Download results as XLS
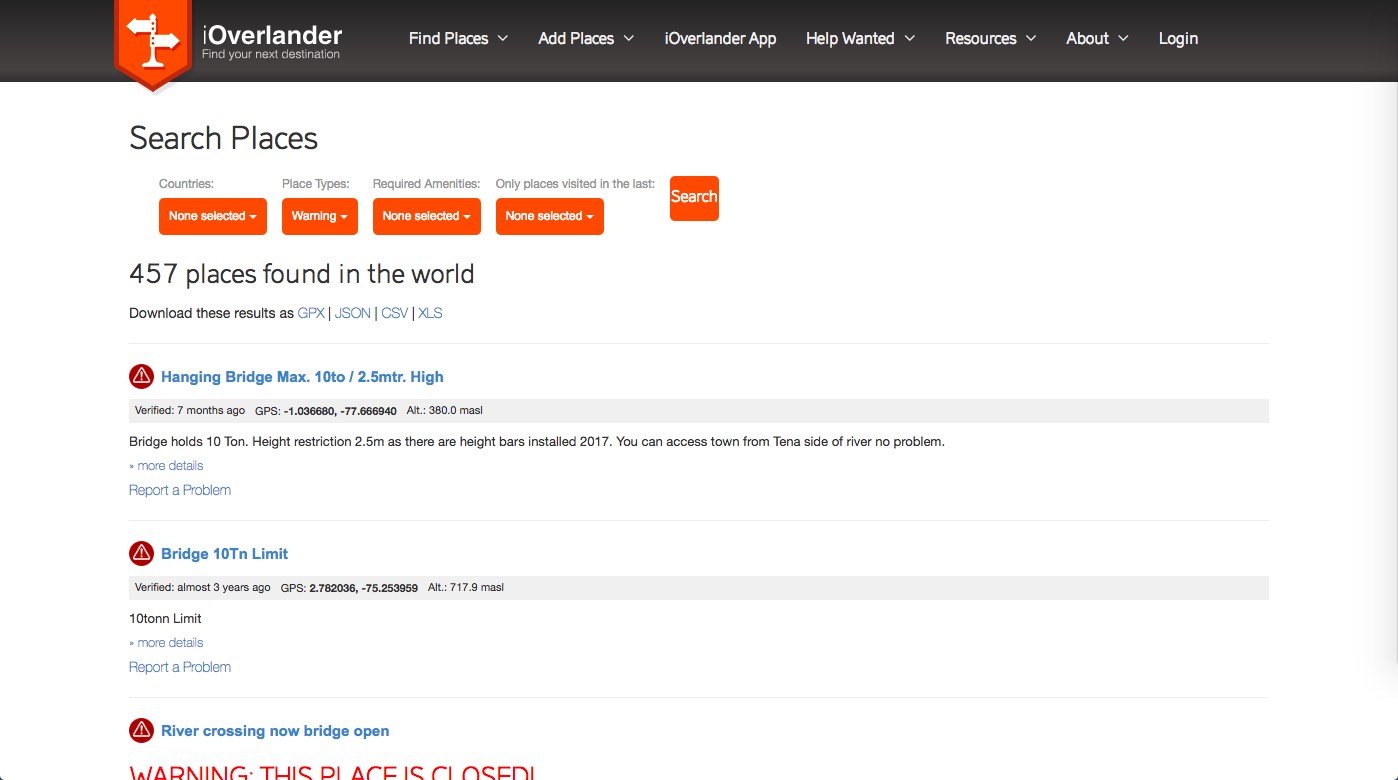The width and height of the screenshot is (1398, 780). click(x=430, y=313)
